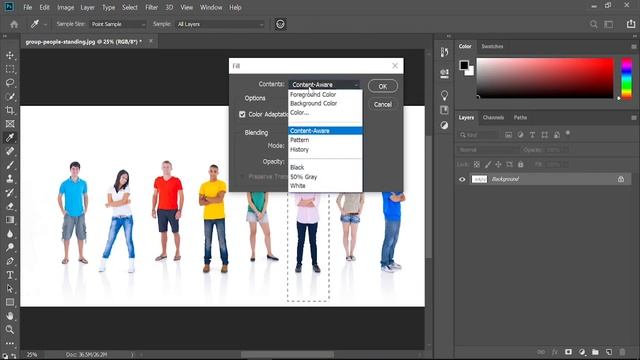This screenshot has width=640, height=360.
Task: Toggle the Background layer lock icon
Action: pos(621,179)
